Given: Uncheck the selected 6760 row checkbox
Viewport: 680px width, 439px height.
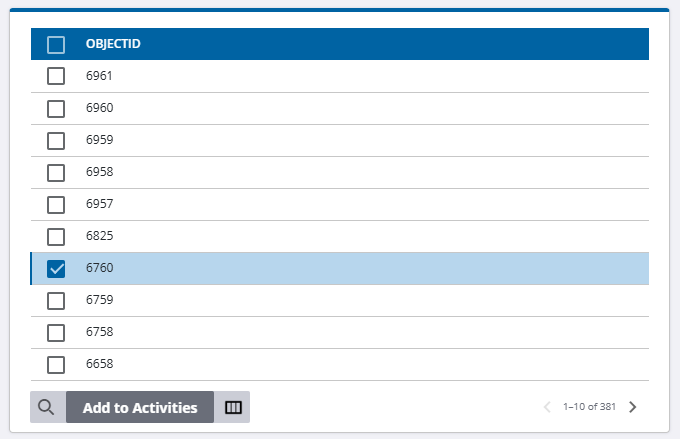Looking at the screenshot, I should point(56,268).
